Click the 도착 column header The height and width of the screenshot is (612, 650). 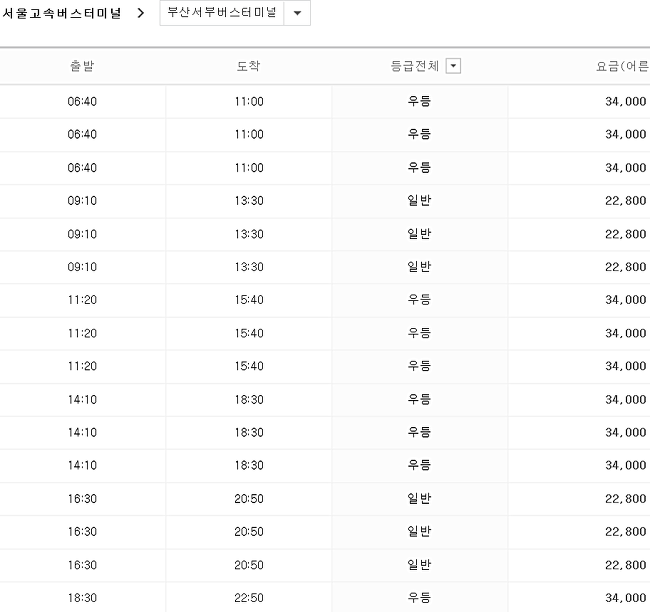coord(248,66)
